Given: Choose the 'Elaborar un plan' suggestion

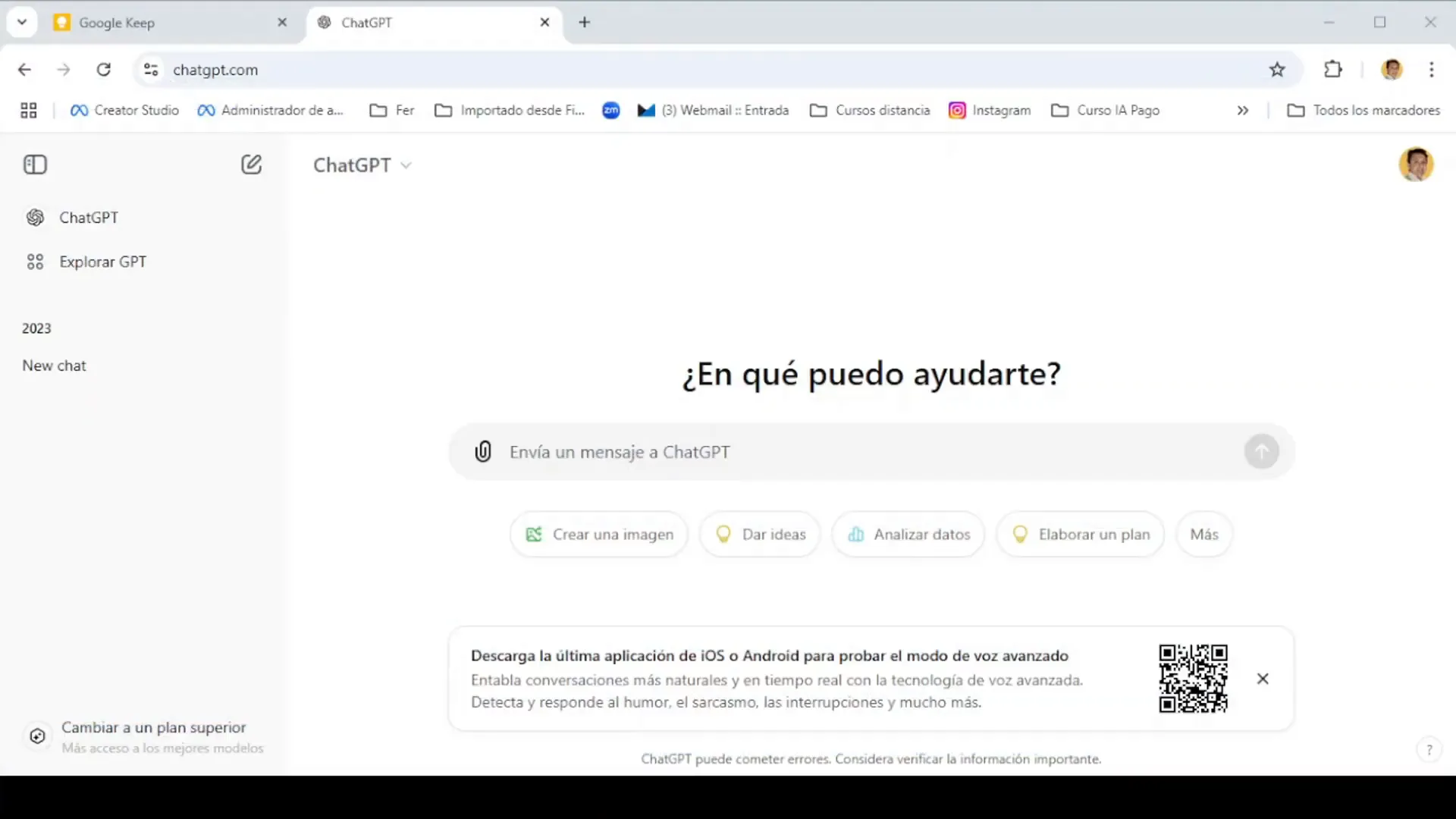Looking at the screenshot, I should (1081, 535).
